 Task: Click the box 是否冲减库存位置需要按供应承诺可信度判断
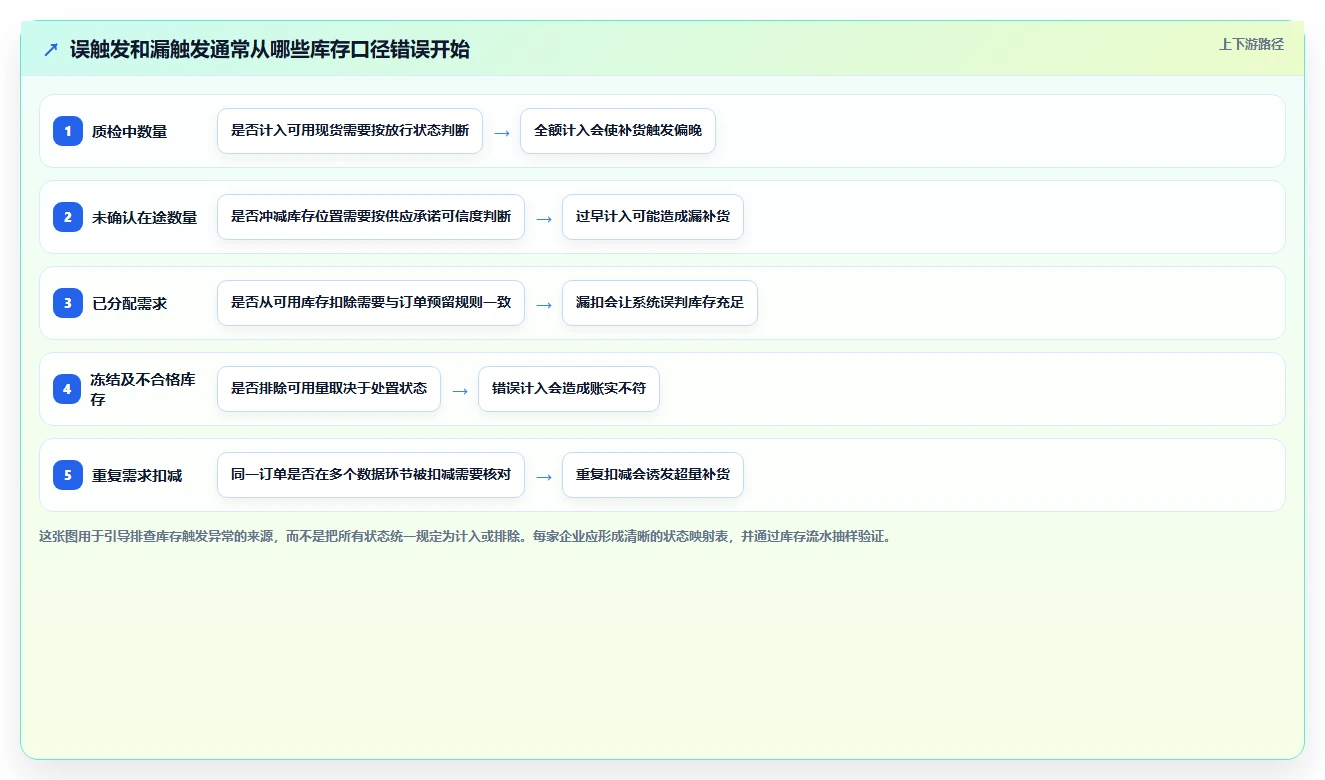371,217
